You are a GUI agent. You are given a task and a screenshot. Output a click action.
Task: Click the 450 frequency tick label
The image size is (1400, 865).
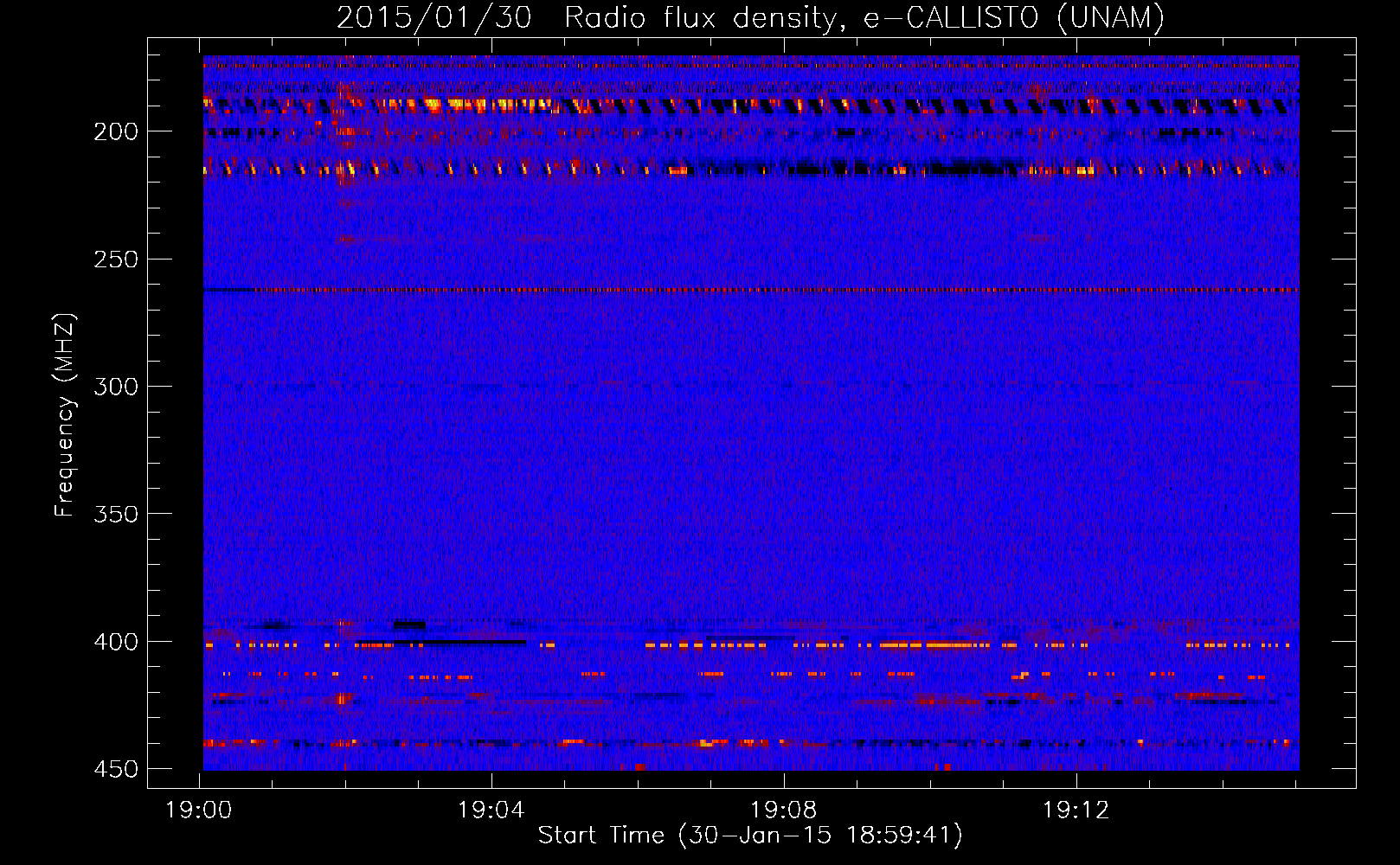click(x=116, y=769)
